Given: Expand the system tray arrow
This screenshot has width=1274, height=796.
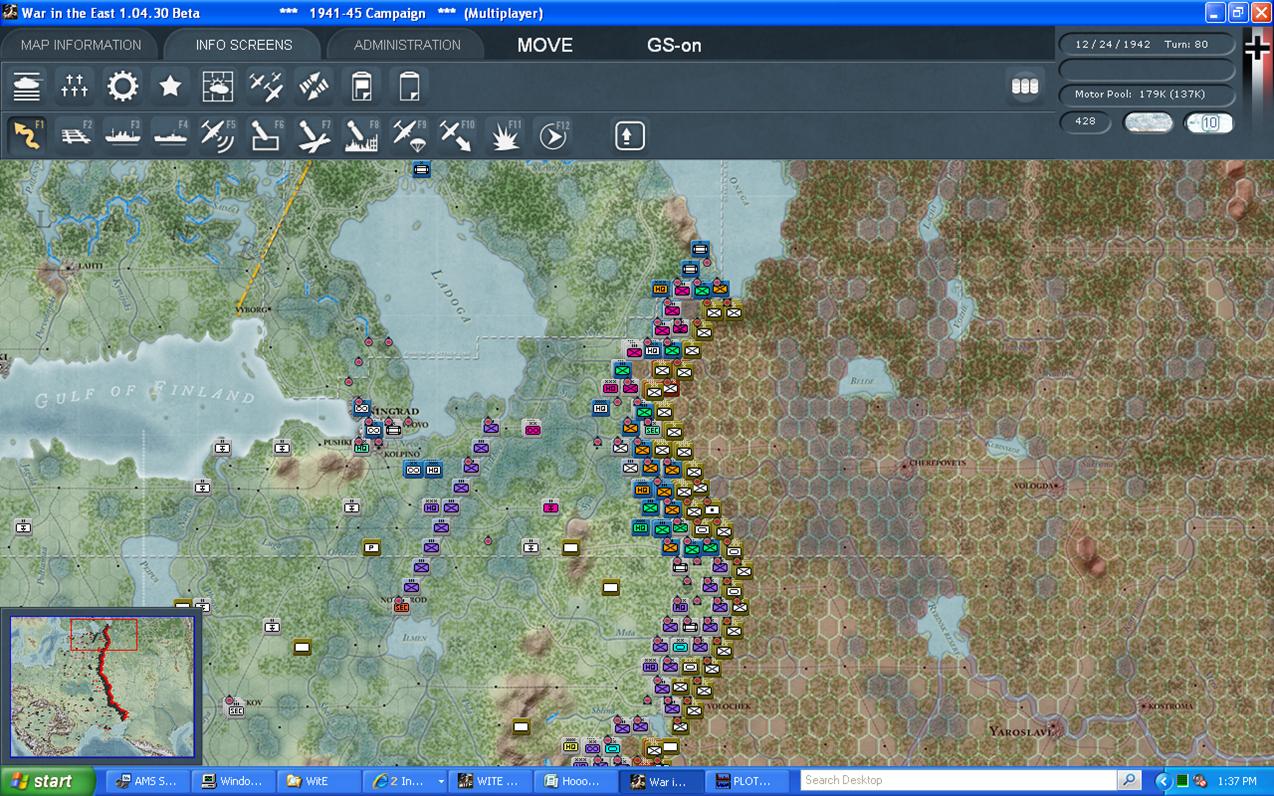Looking at the screenshot, I should pos(1163,781).
